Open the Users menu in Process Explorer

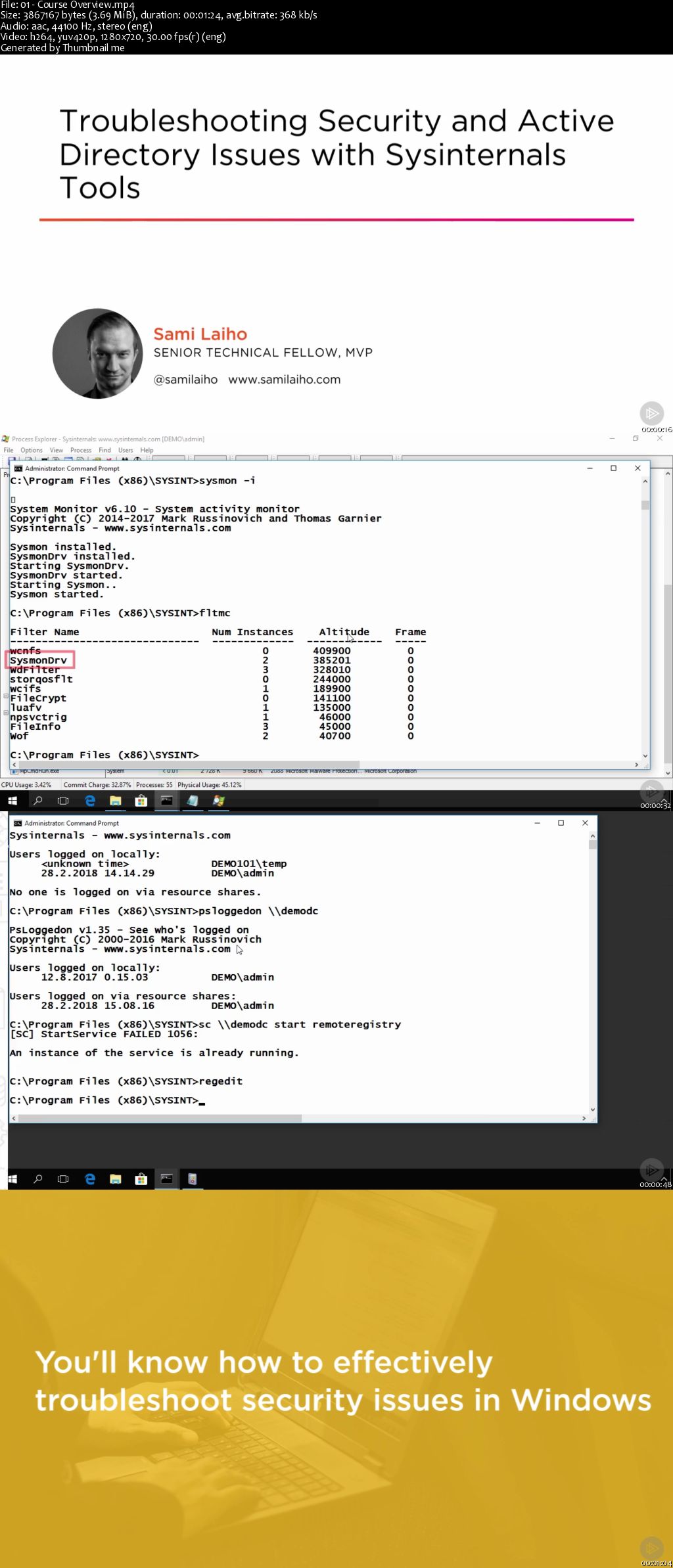[x=126, y=450]
